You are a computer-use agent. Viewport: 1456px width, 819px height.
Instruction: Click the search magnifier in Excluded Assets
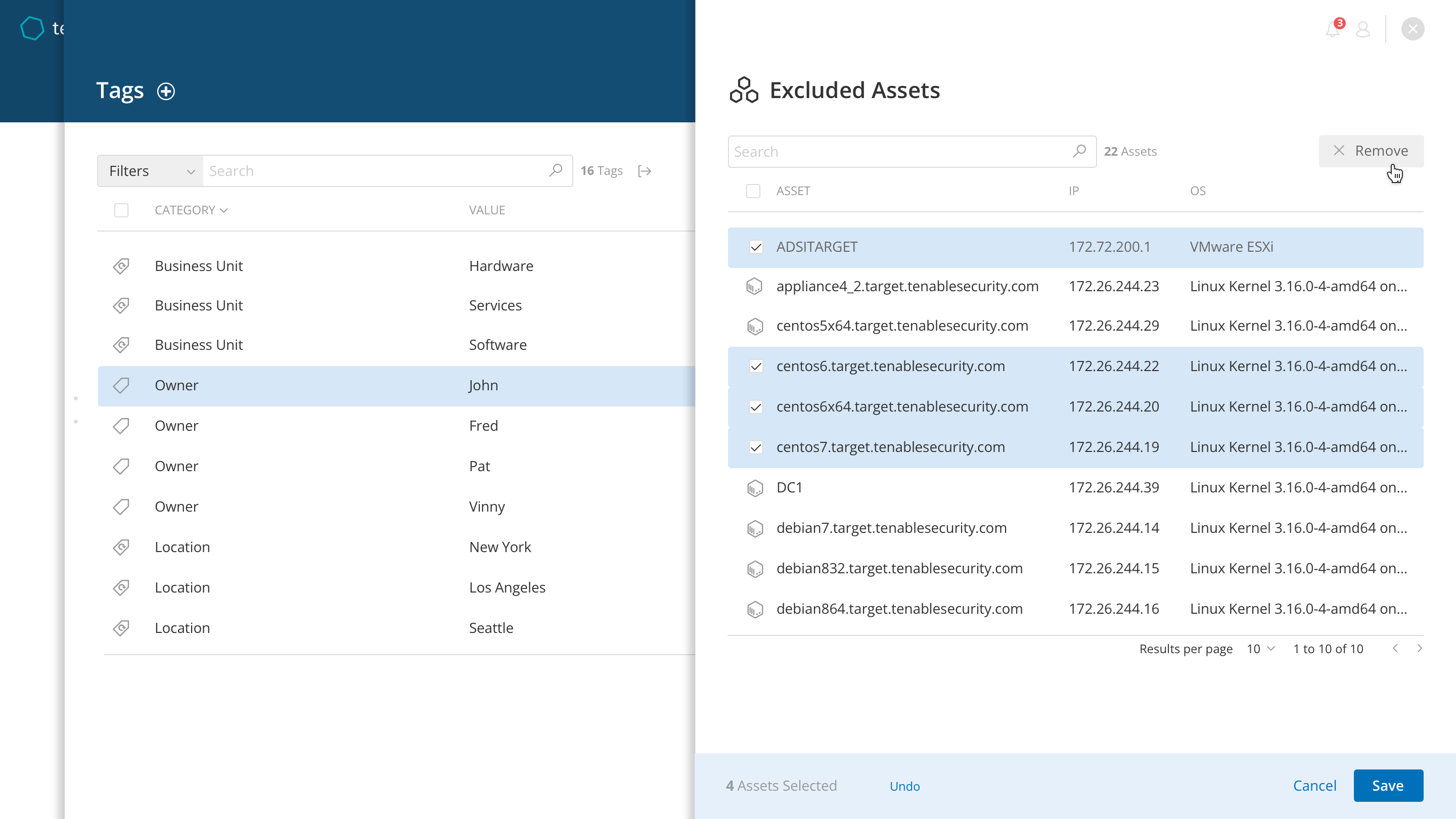click(x=1079, y=151)
